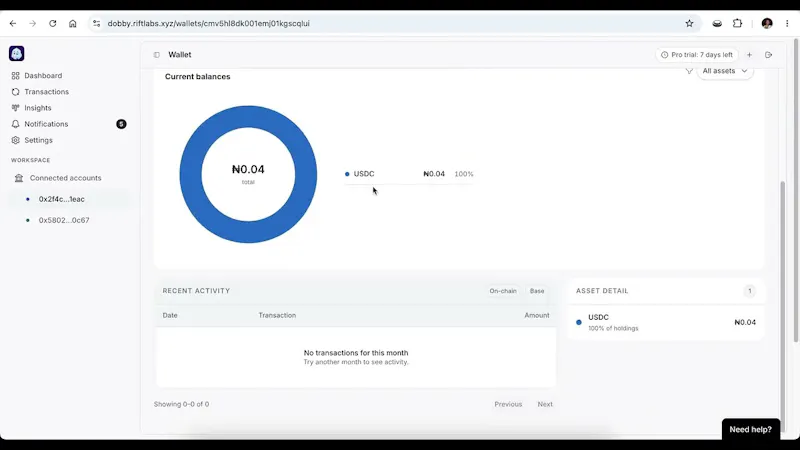Click the Pro trial: 7 days left pill
Screen dimensions: 800x450
[x=696, y=55]
